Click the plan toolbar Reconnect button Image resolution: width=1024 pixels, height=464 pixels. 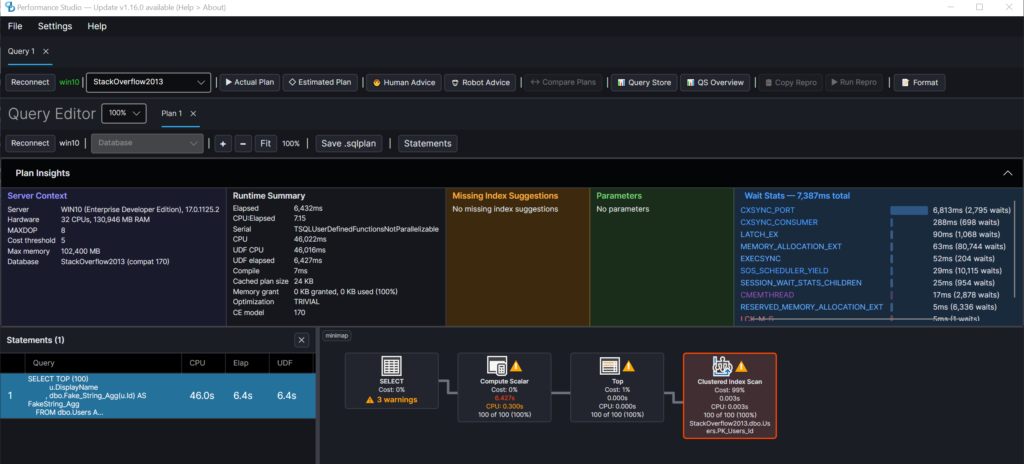(30, 143)
